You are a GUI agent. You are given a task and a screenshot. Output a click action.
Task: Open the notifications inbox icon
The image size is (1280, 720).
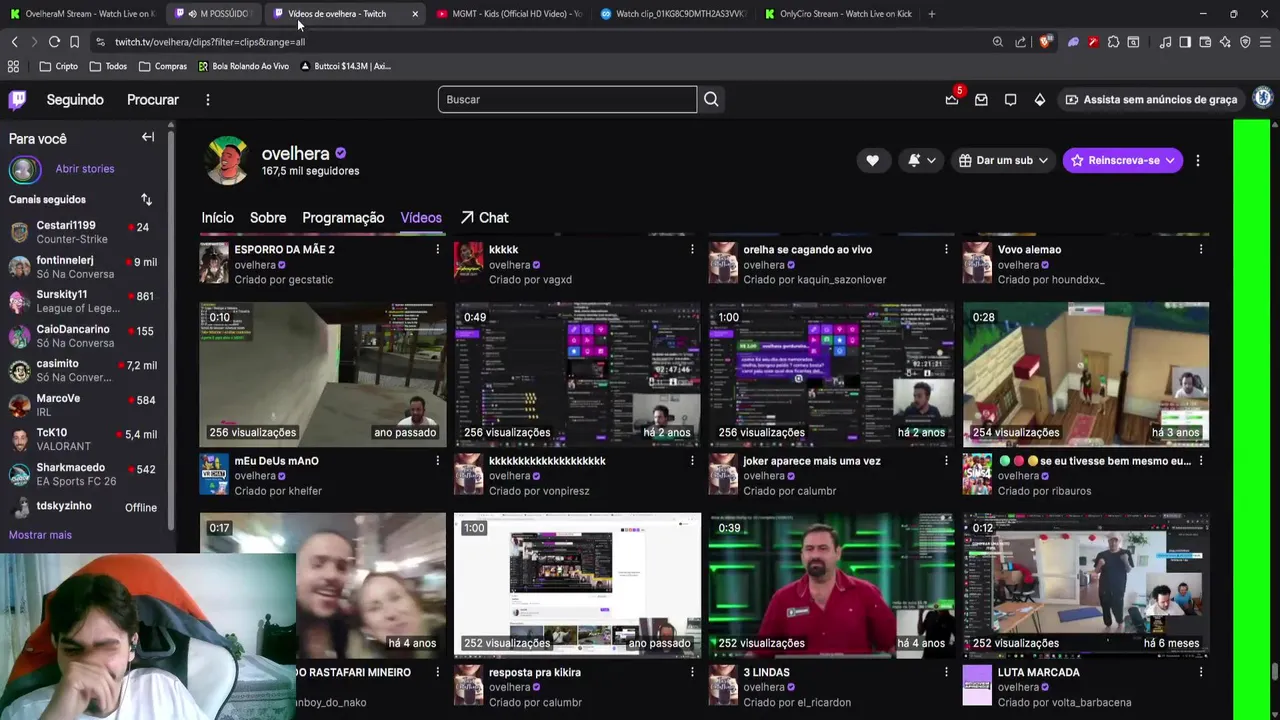coord(981,100)
